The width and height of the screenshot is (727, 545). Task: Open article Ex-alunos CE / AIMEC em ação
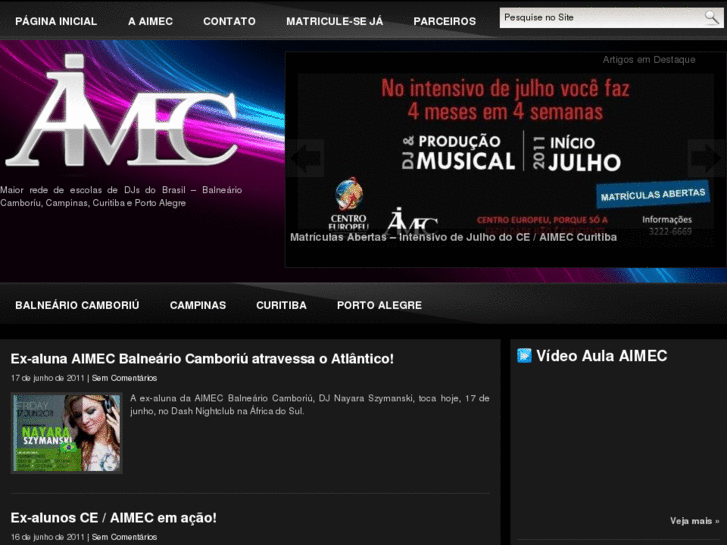click(x=114, y=518)
